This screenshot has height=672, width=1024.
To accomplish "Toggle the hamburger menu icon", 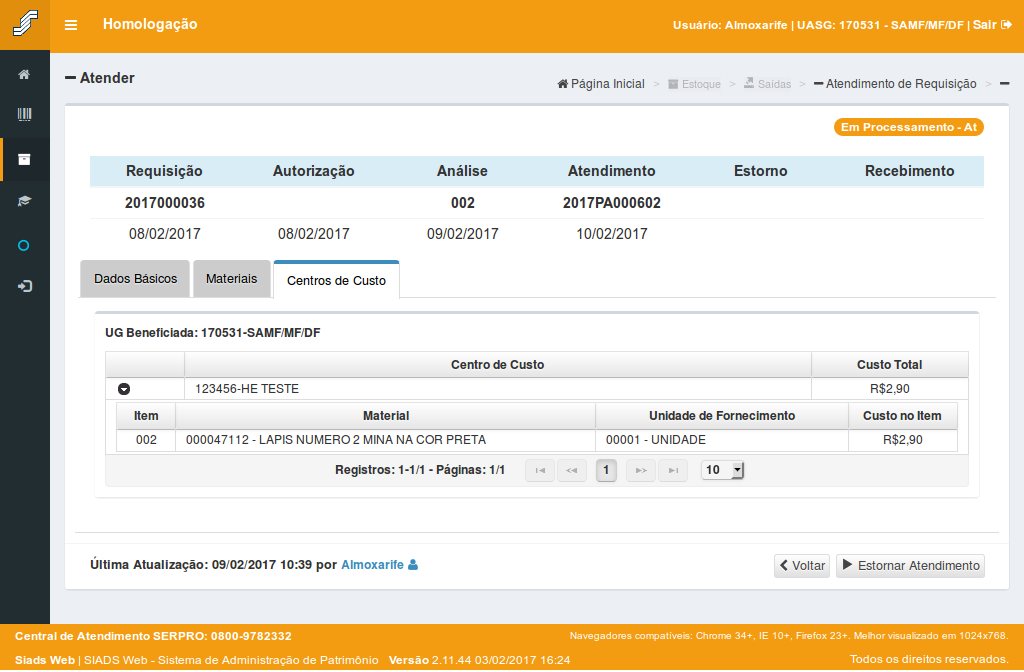I will tap(71, 25).
